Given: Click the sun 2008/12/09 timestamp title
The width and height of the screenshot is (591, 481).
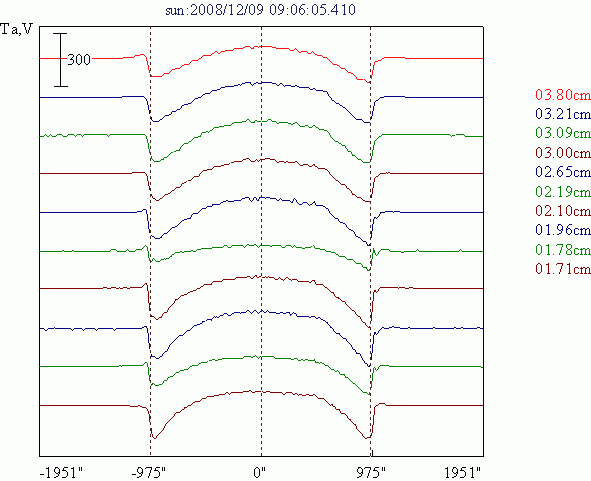Looking at the screenshot, I should click(260, 10).
